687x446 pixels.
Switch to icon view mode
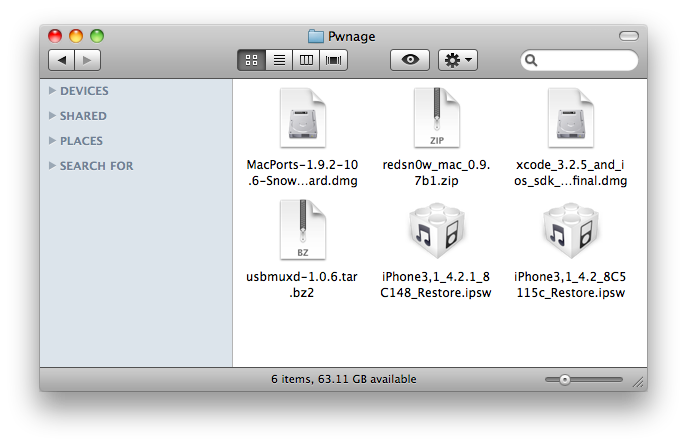[x=252, y=60]
